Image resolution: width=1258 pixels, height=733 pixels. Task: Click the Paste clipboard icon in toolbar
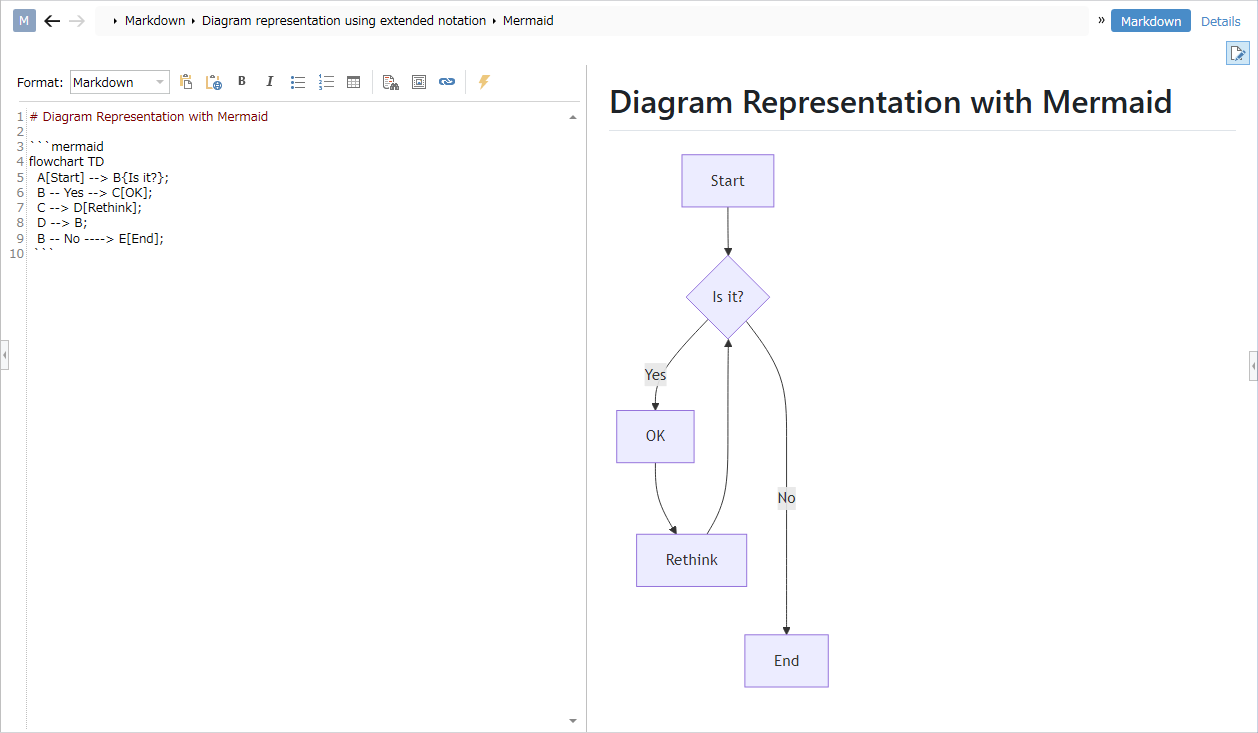point(186,82)
